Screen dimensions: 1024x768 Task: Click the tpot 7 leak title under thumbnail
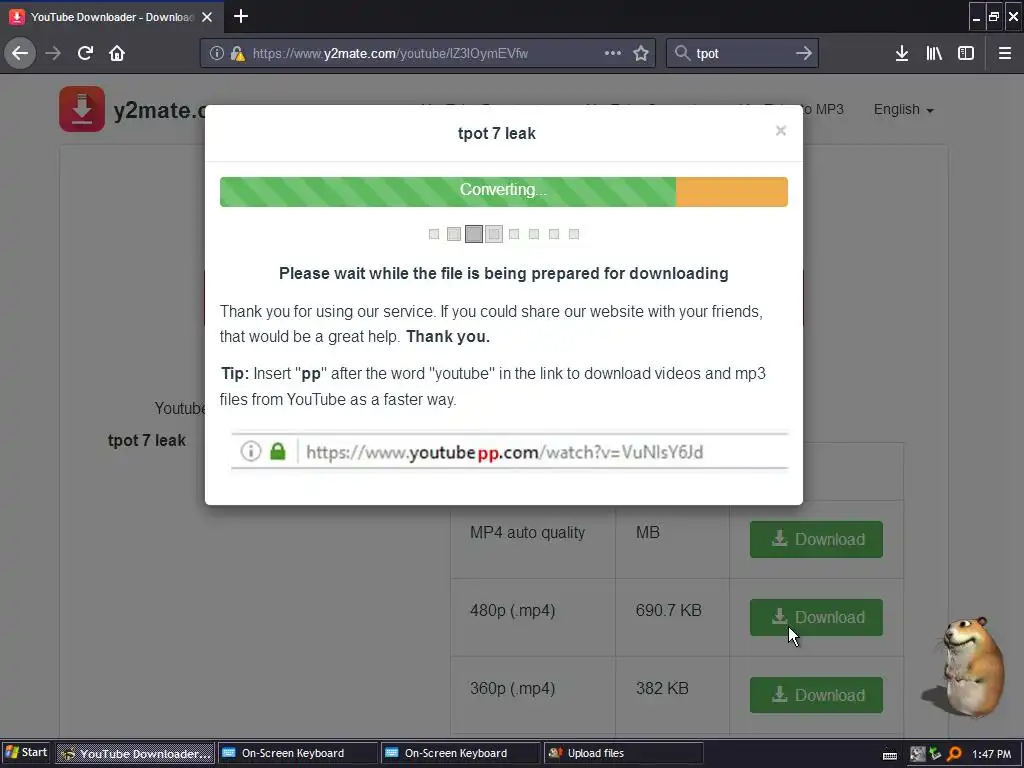(146, 440)
